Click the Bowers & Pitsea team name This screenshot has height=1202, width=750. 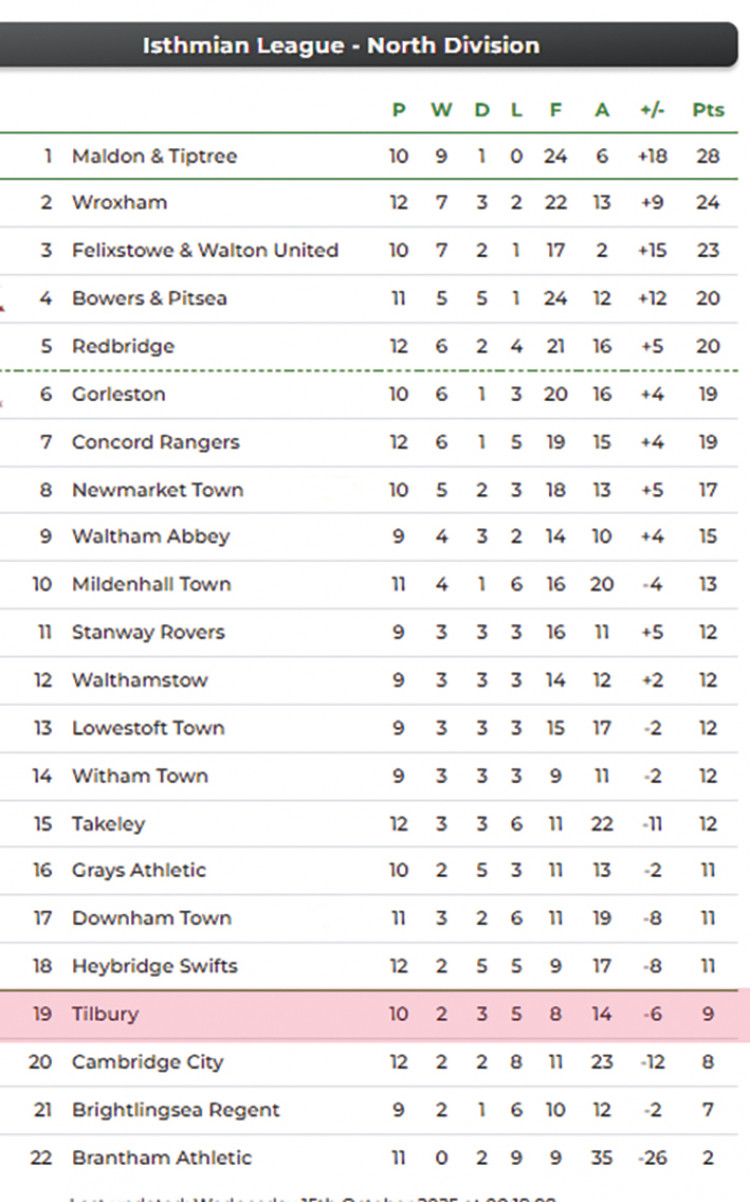149,298
